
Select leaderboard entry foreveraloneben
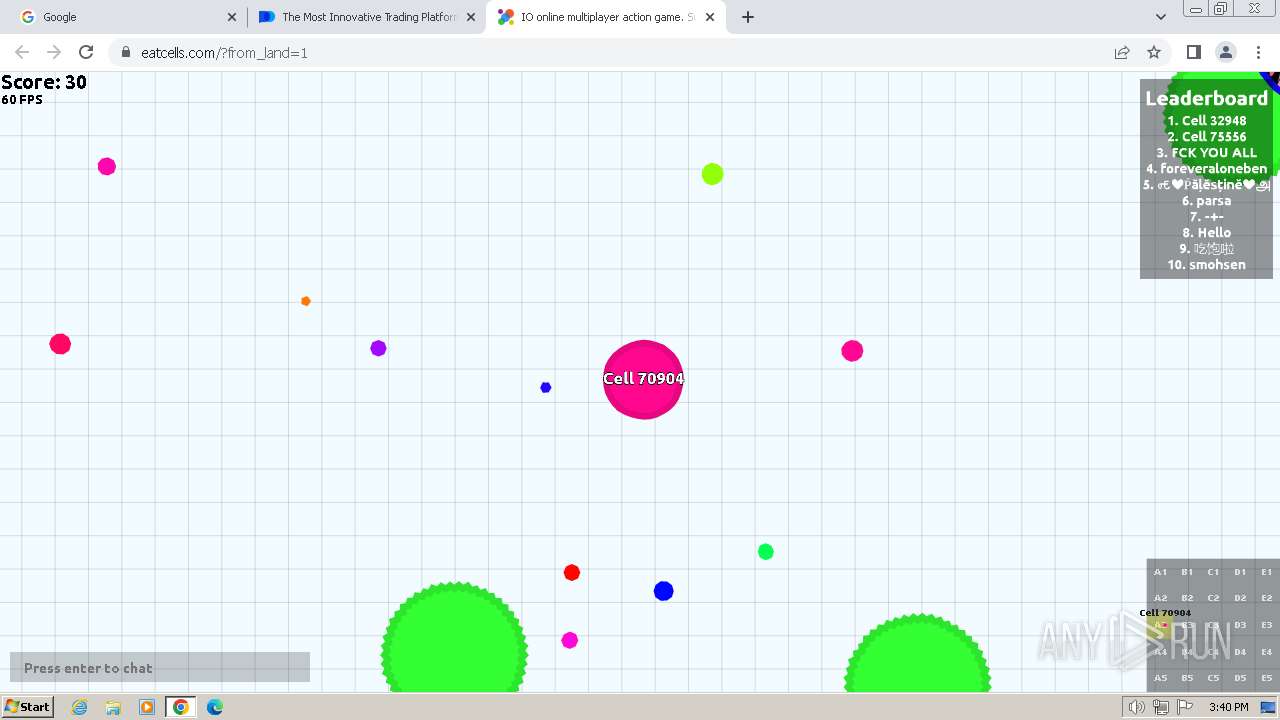(x=1206, y=168)
